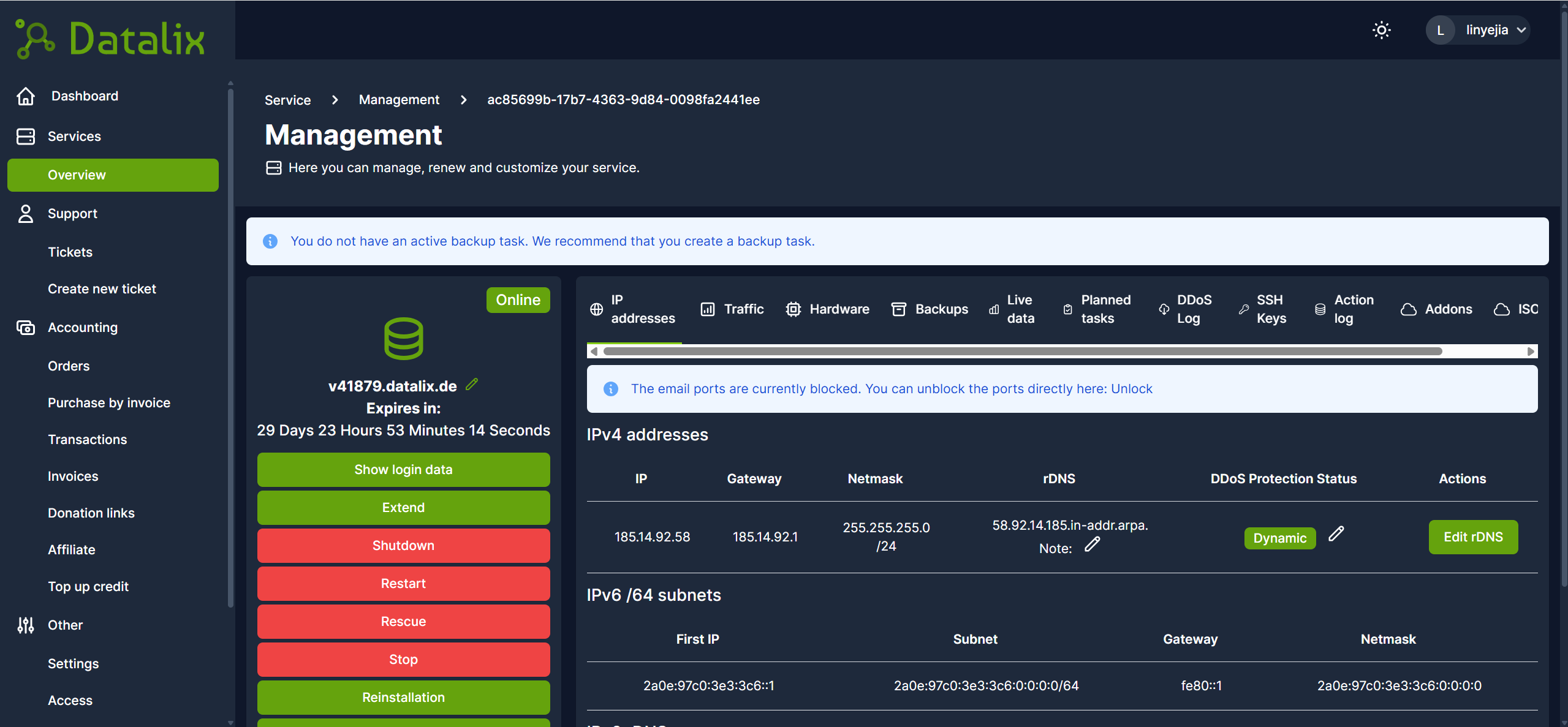Screen dimensions: 1568x727
Task: Click Service in the breadcrumb
Action: click(x=287, y=100)
